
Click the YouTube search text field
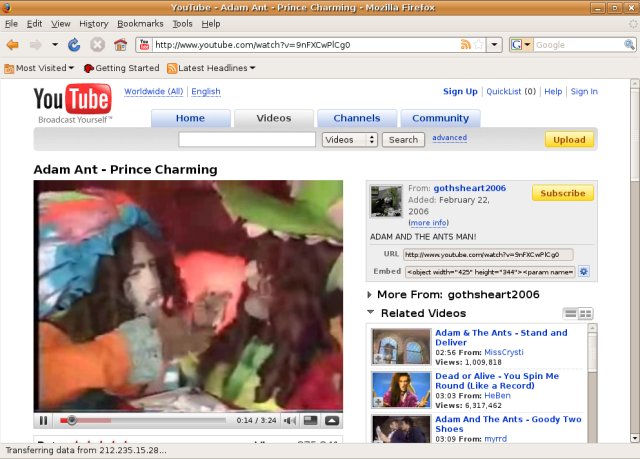[x=247, y=140]
